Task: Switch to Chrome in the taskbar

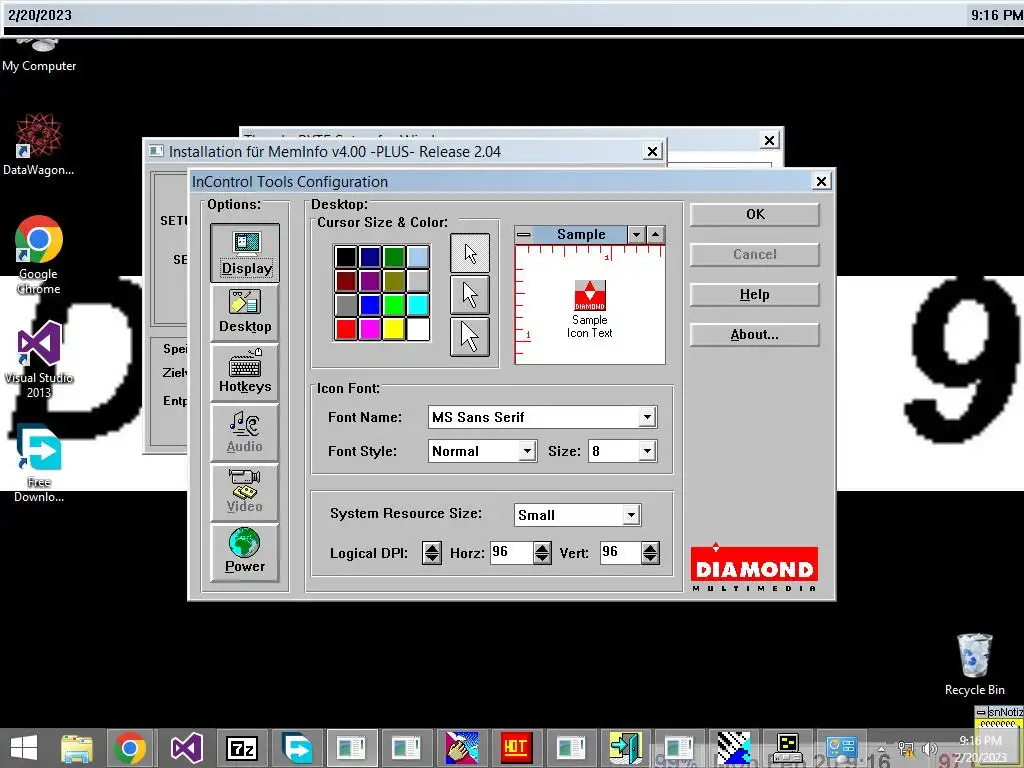Action: (x=130, y=748)
